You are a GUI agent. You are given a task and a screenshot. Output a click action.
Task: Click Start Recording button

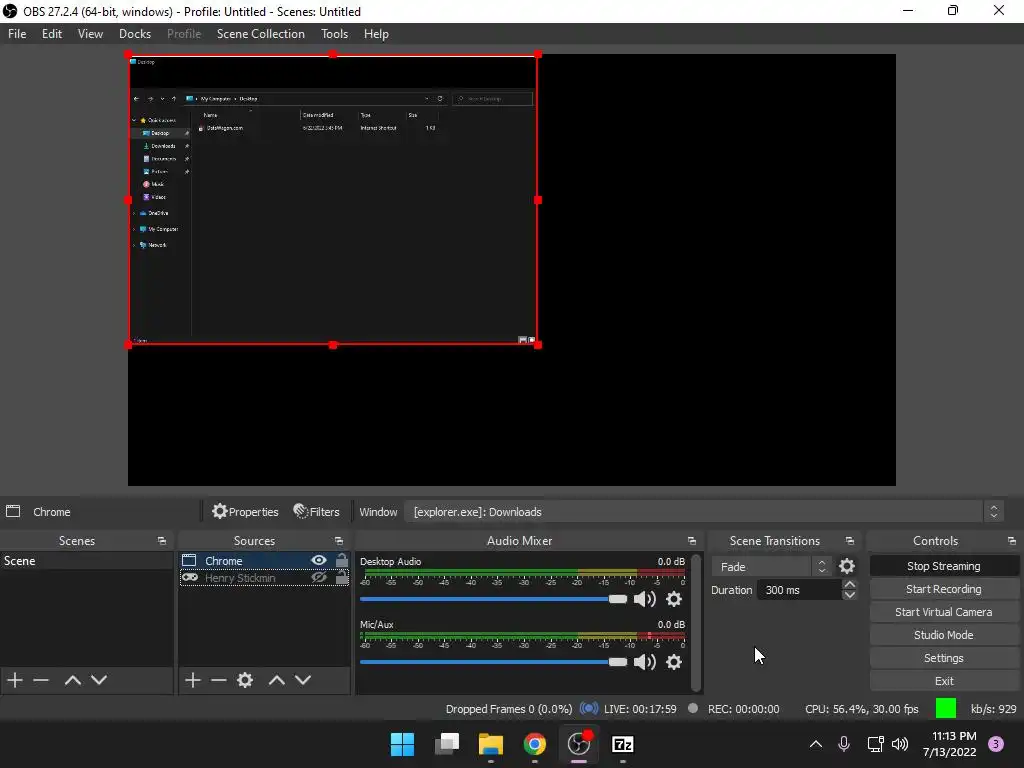click(944, 589)
